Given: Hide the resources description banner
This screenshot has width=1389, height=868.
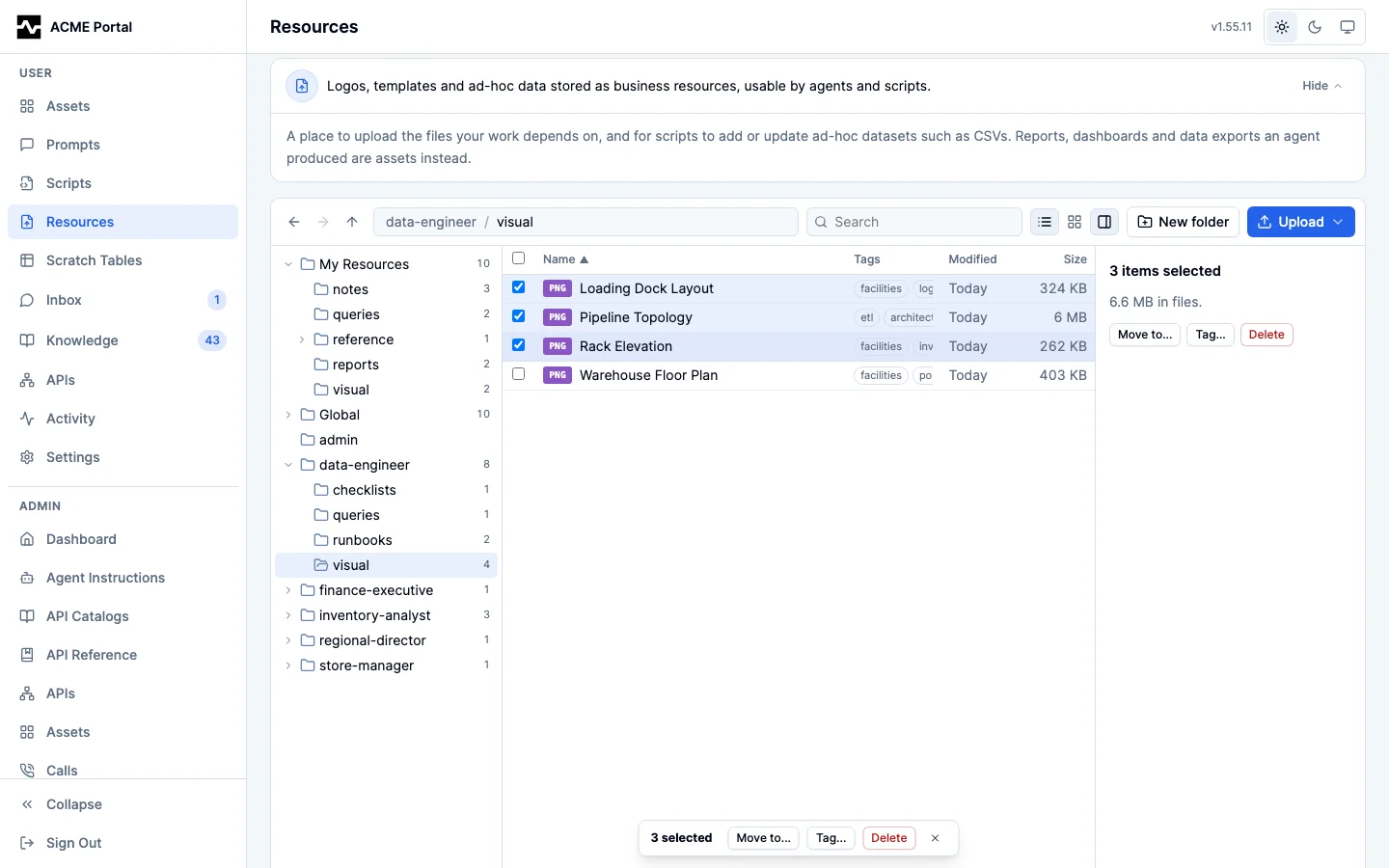Looking at the screenshot, I should [1321, 86].
